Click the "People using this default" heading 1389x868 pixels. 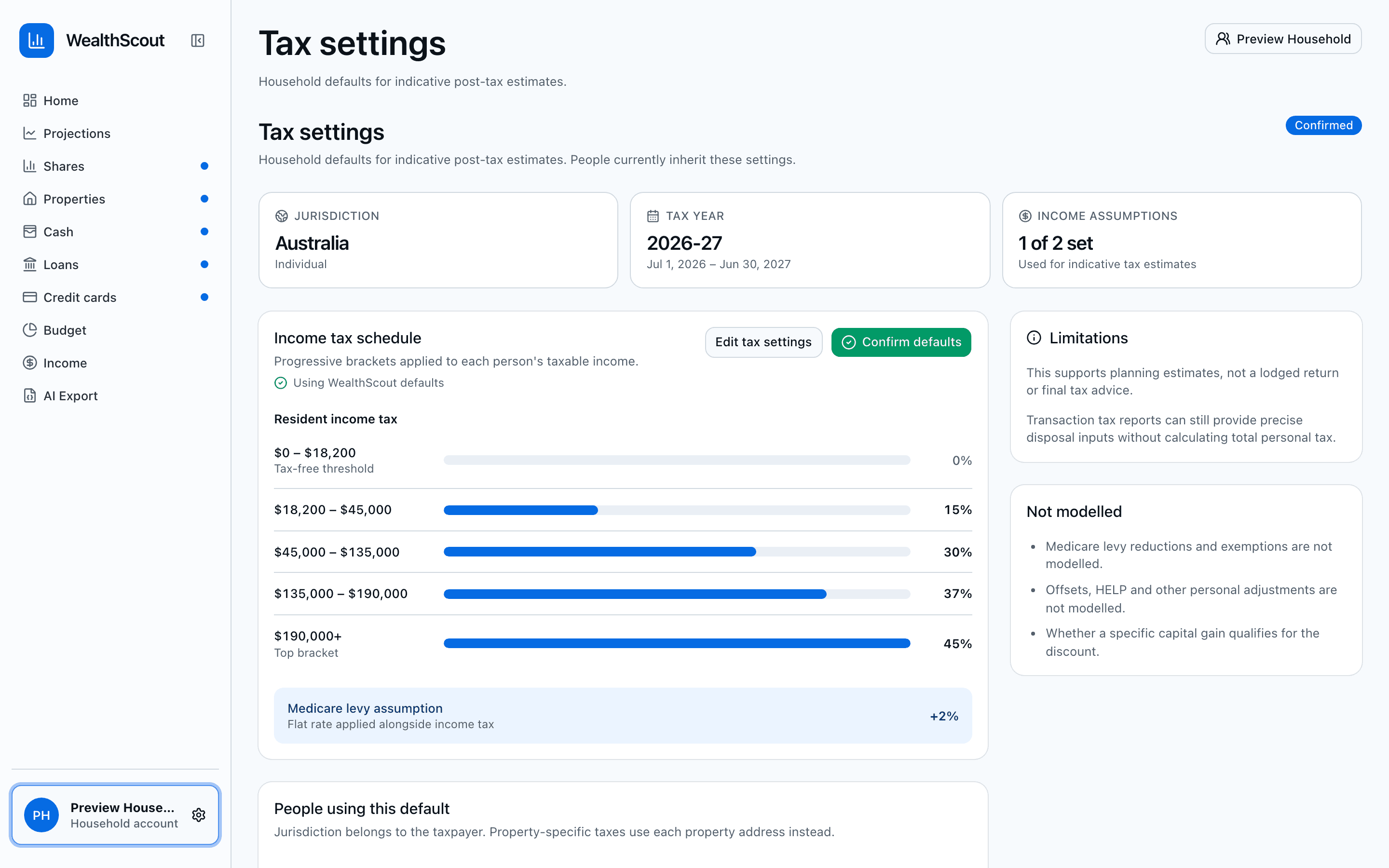(362, 808)
